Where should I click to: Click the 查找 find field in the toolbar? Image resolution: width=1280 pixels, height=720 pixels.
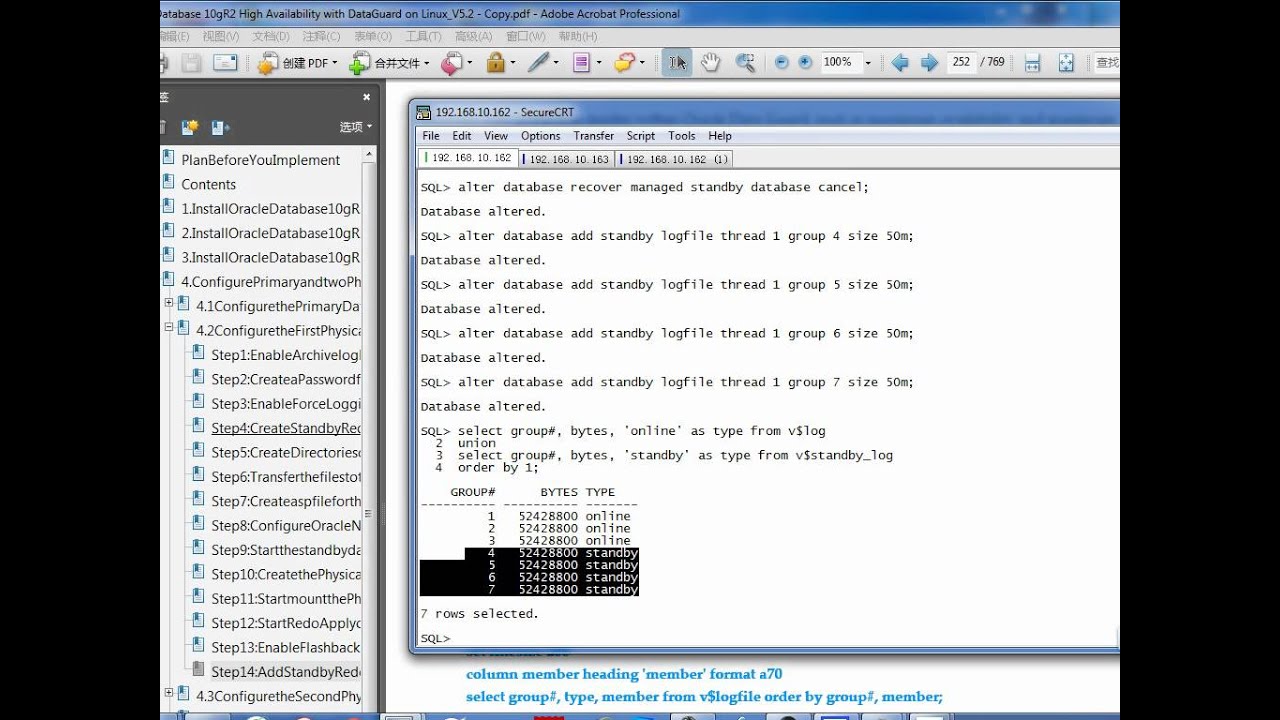[1106, 62]
